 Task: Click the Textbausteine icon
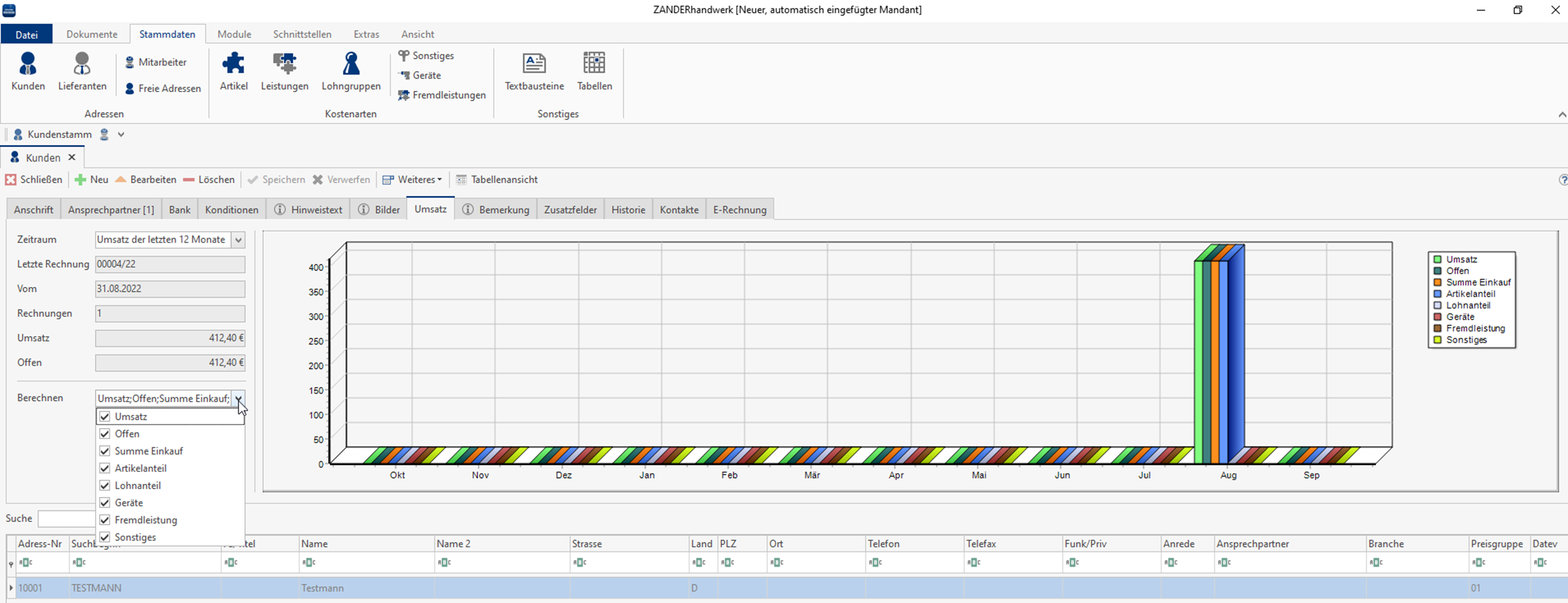(534, 70)
